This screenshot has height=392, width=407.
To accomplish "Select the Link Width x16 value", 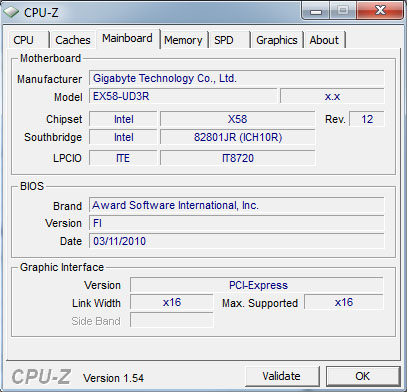I will [172, 302].
